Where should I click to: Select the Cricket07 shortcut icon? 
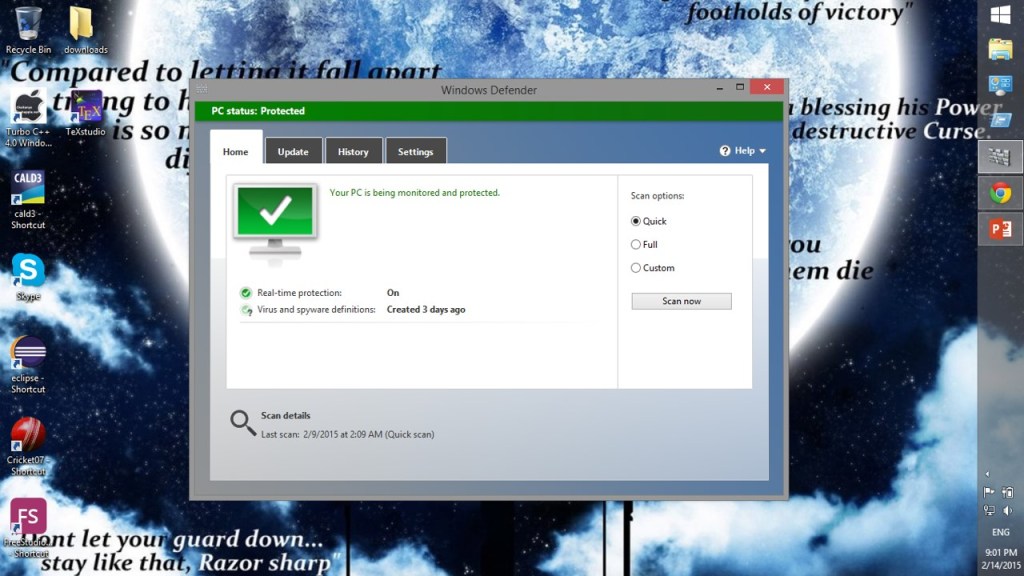click(28, 435)
